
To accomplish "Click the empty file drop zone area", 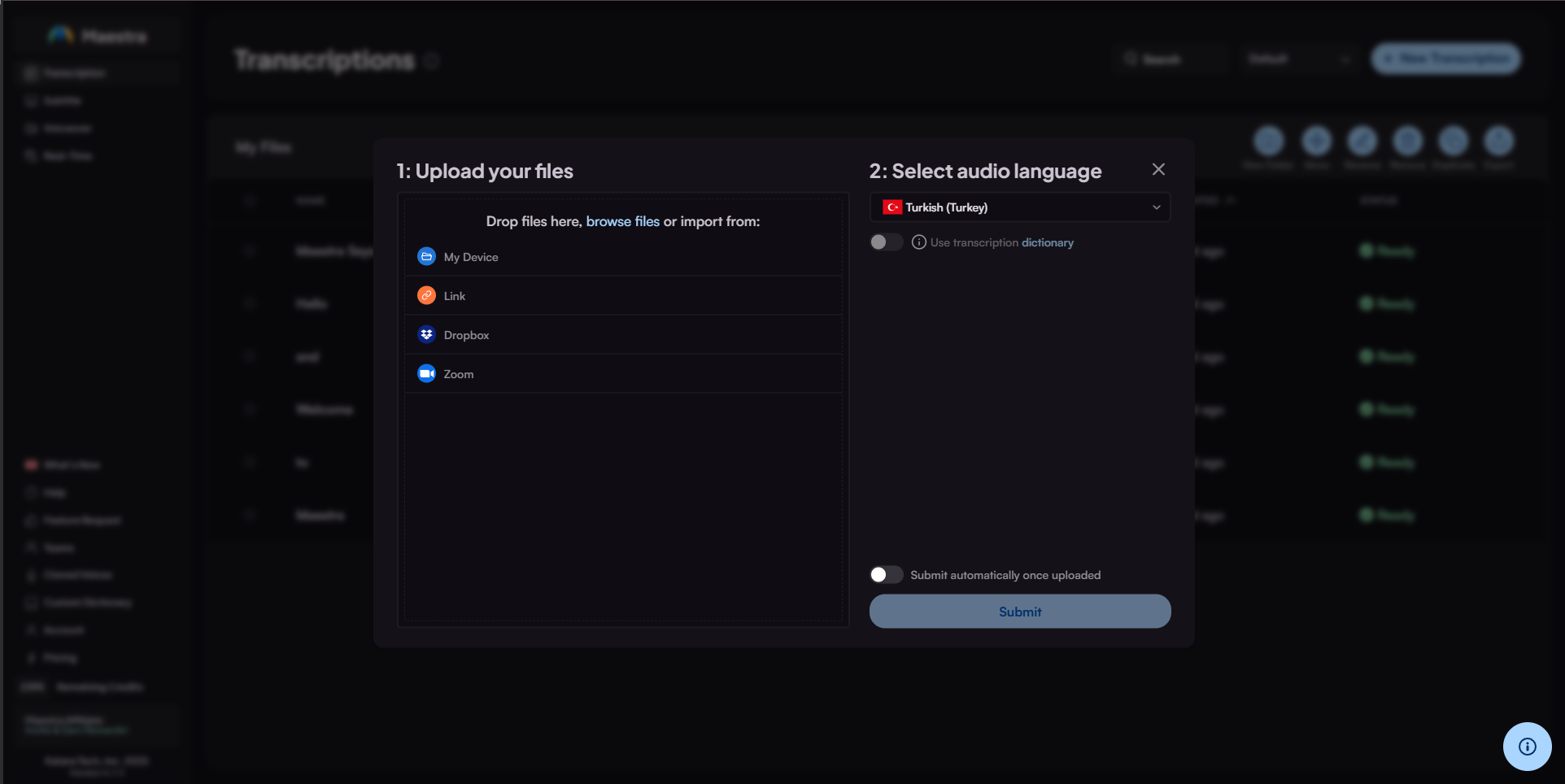I will pyautogui.click(x=623, y=504).
